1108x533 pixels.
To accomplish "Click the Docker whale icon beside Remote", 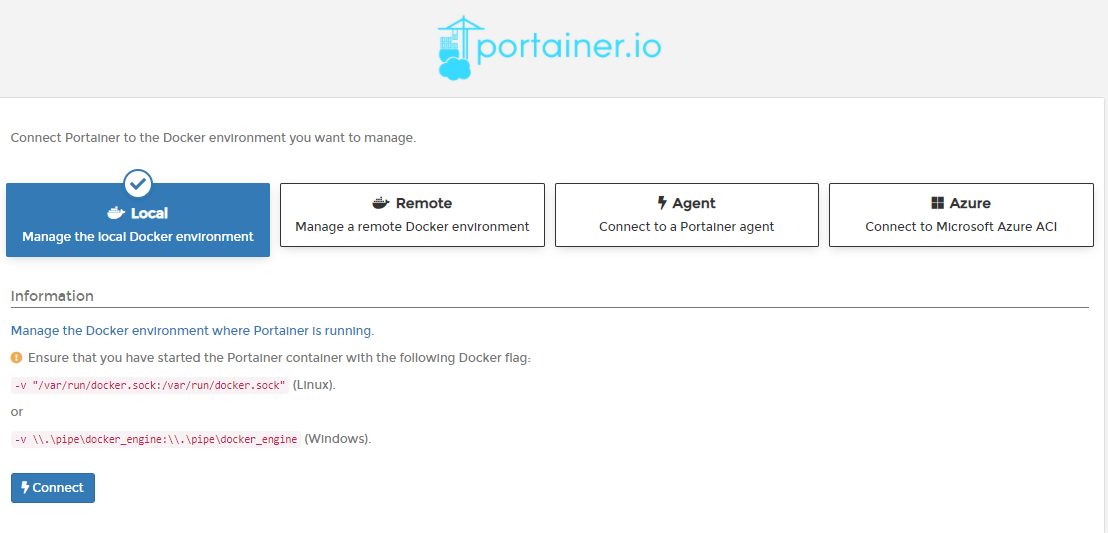I will pos(381,204).
